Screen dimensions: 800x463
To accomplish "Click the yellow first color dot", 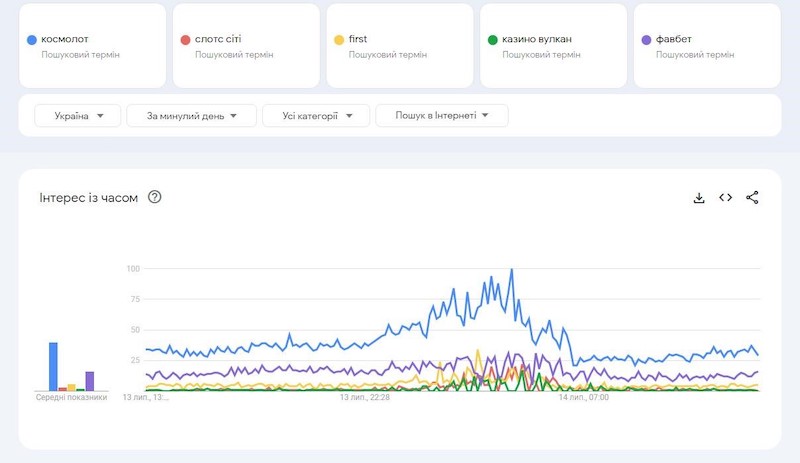I will coord(339,40).
